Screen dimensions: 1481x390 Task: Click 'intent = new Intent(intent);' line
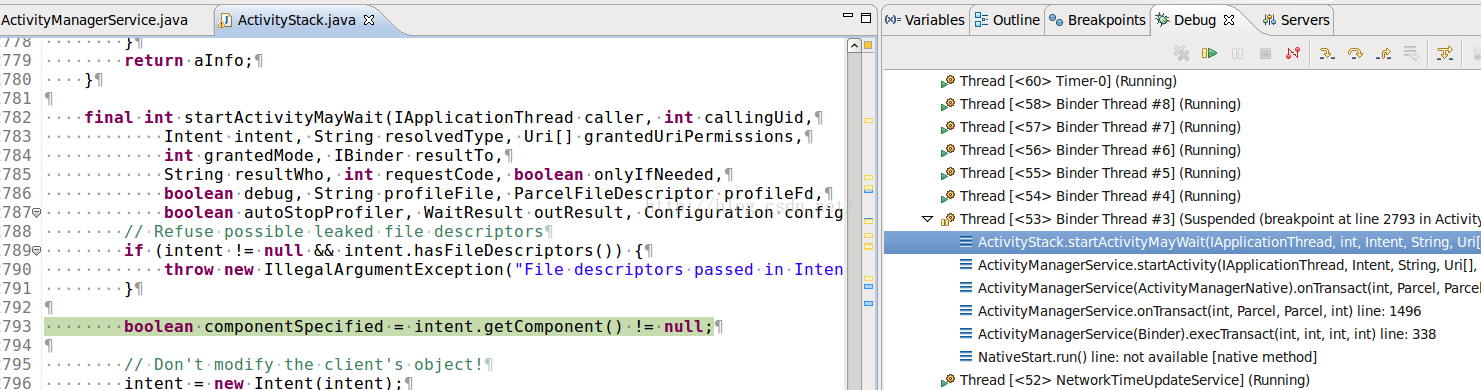point(263,384)
